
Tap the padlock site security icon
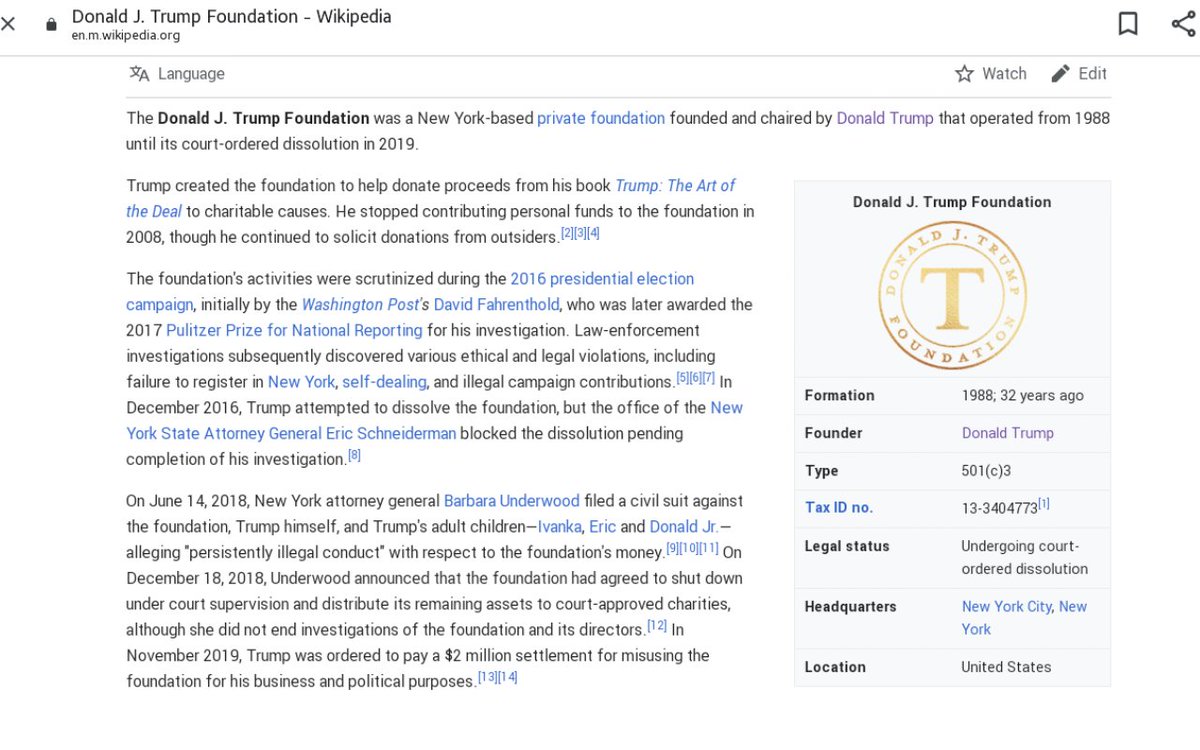51,25
